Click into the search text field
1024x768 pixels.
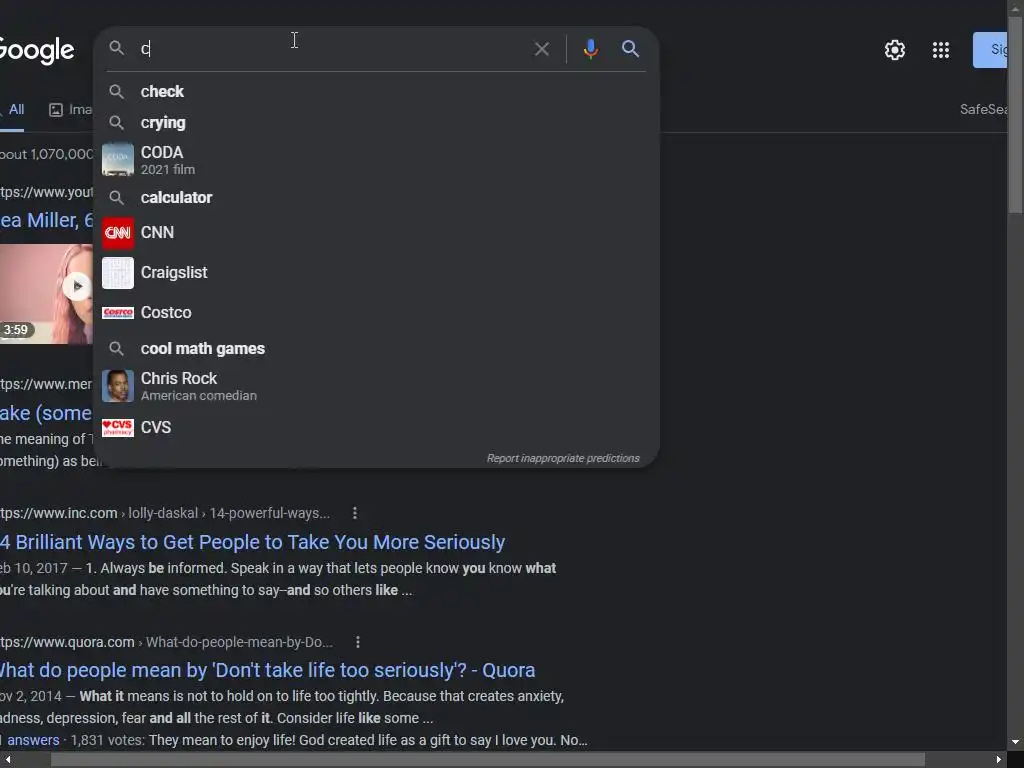(333, 49)
